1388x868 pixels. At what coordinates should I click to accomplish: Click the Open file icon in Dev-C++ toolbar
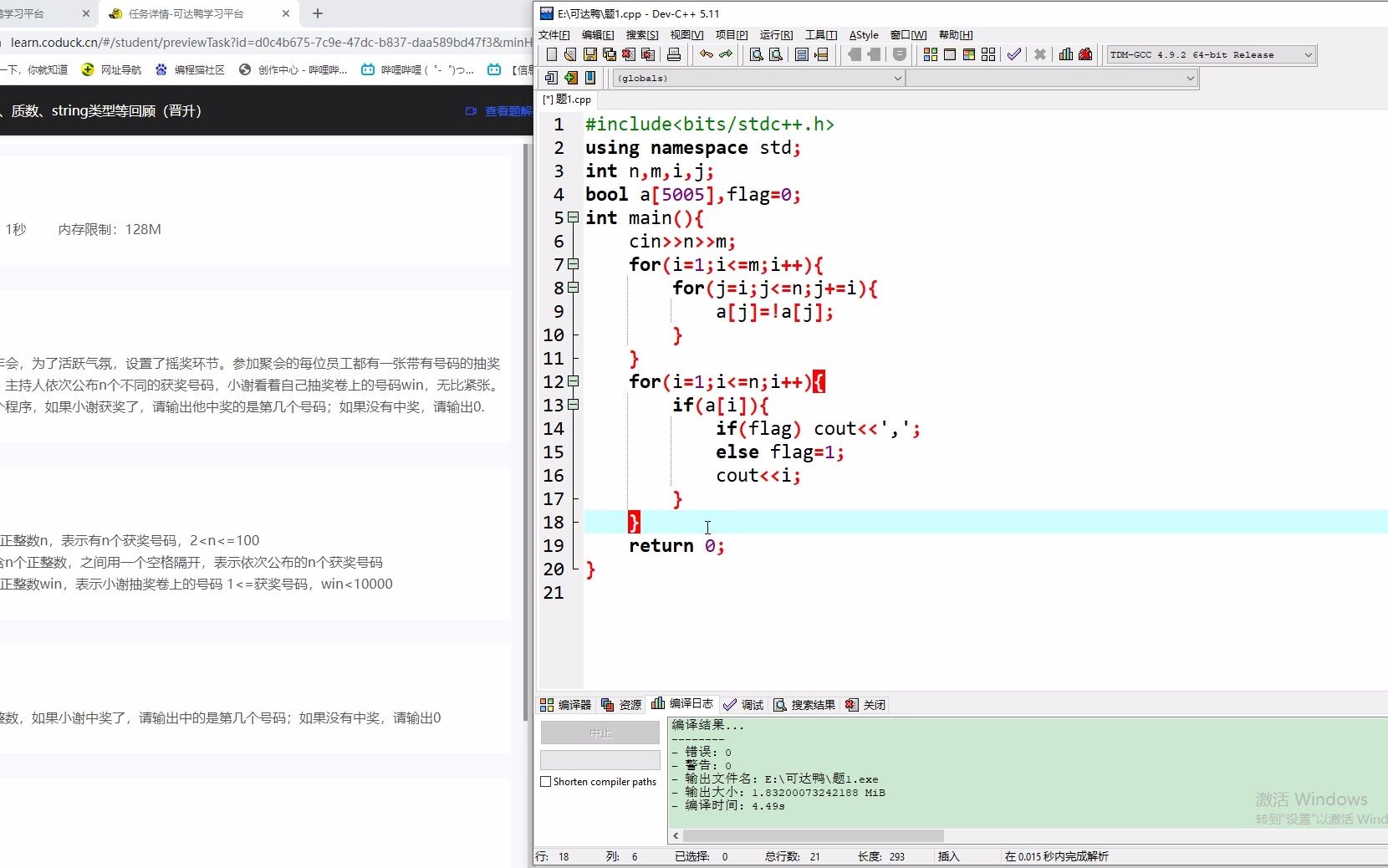570,54
